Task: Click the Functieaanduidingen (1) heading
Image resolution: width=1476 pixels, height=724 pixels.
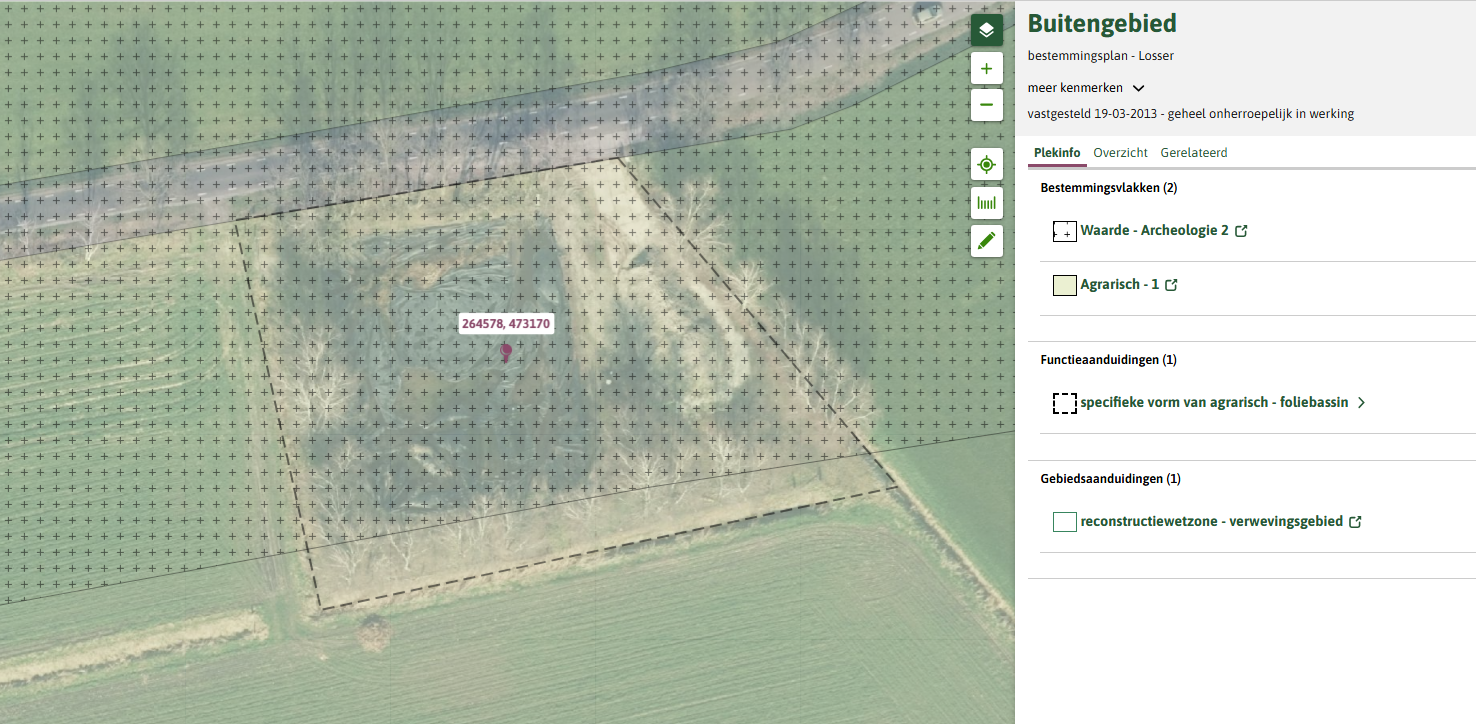Action: pyautogui.click(x=1109, y=360)
